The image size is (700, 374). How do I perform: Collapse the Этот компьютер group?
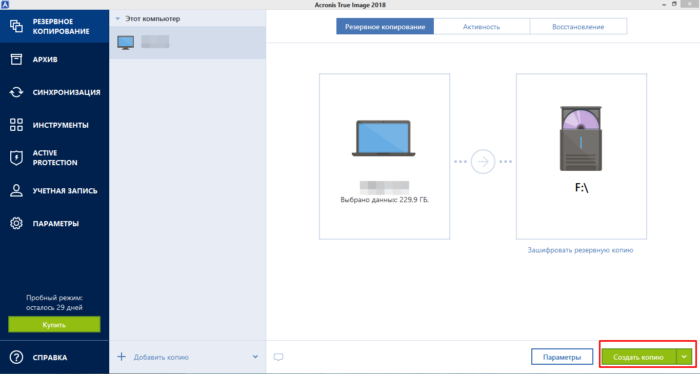tap(118, 19)
